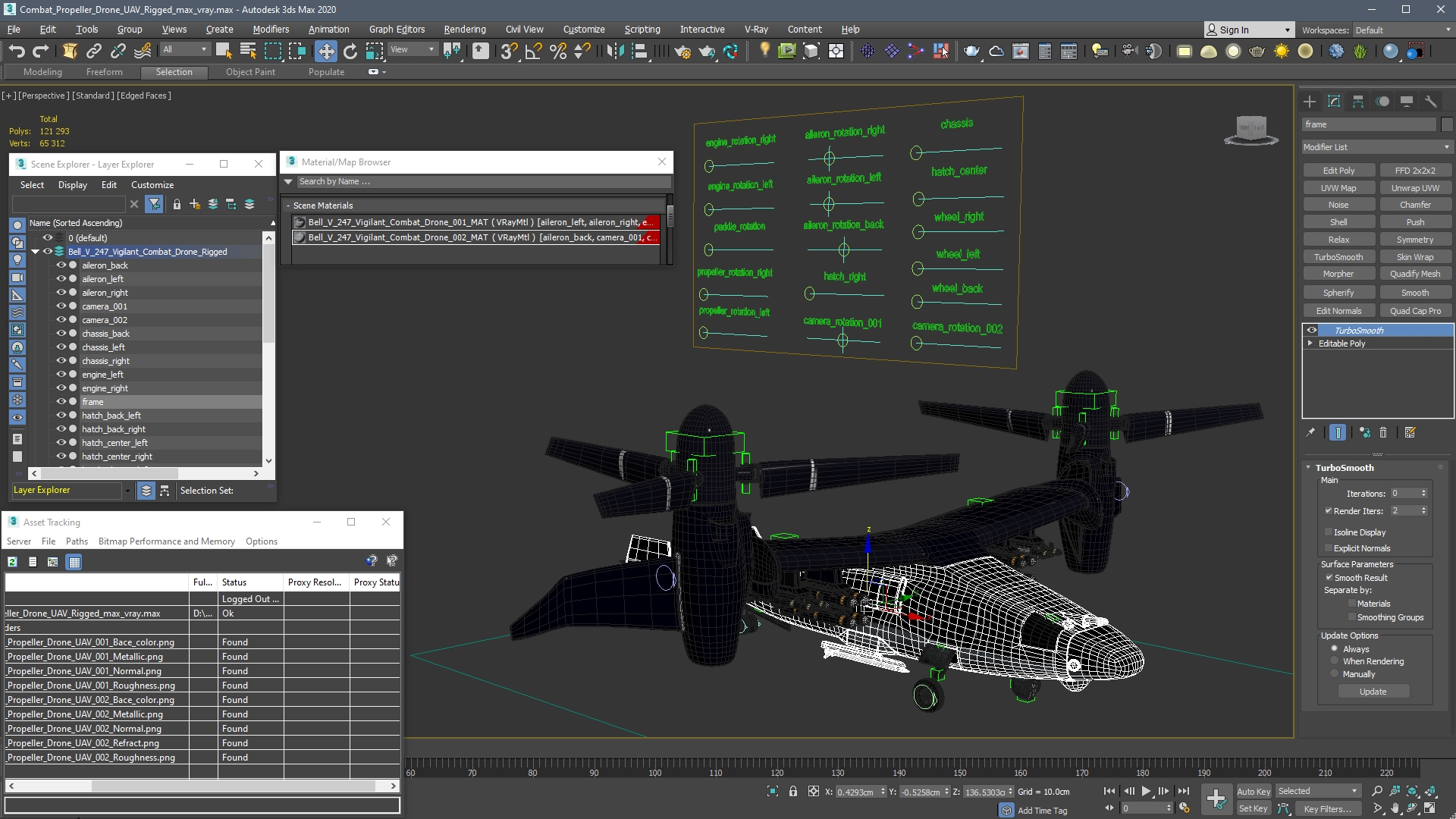Add an Edit Poly modifier button
Screen dimensions: 1456x819
click(1338, 171)
